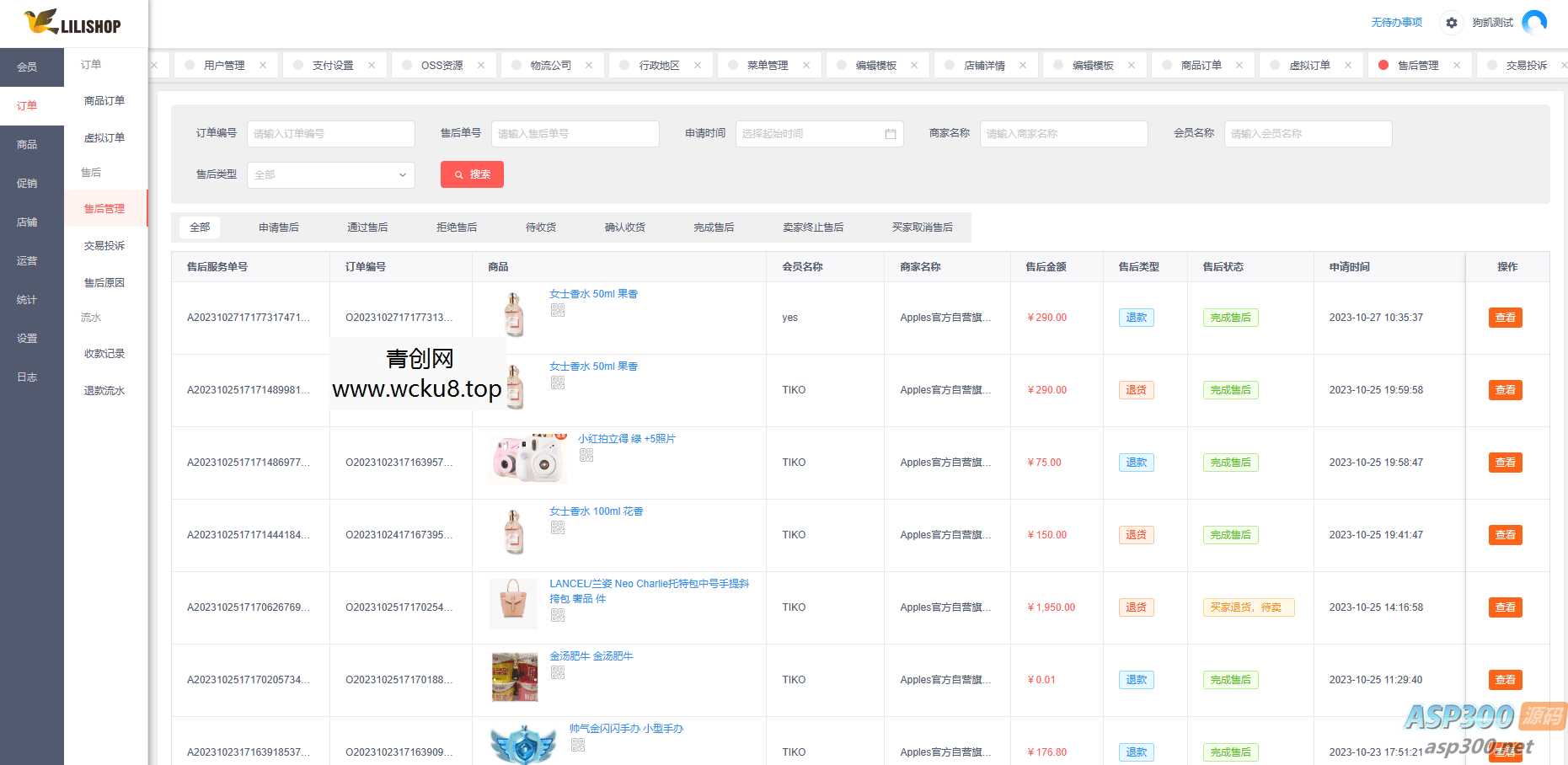This screenshot has height=765, width=1568.
Task: Switch to the 商品订单 tab
Action: pos(1202,64)
